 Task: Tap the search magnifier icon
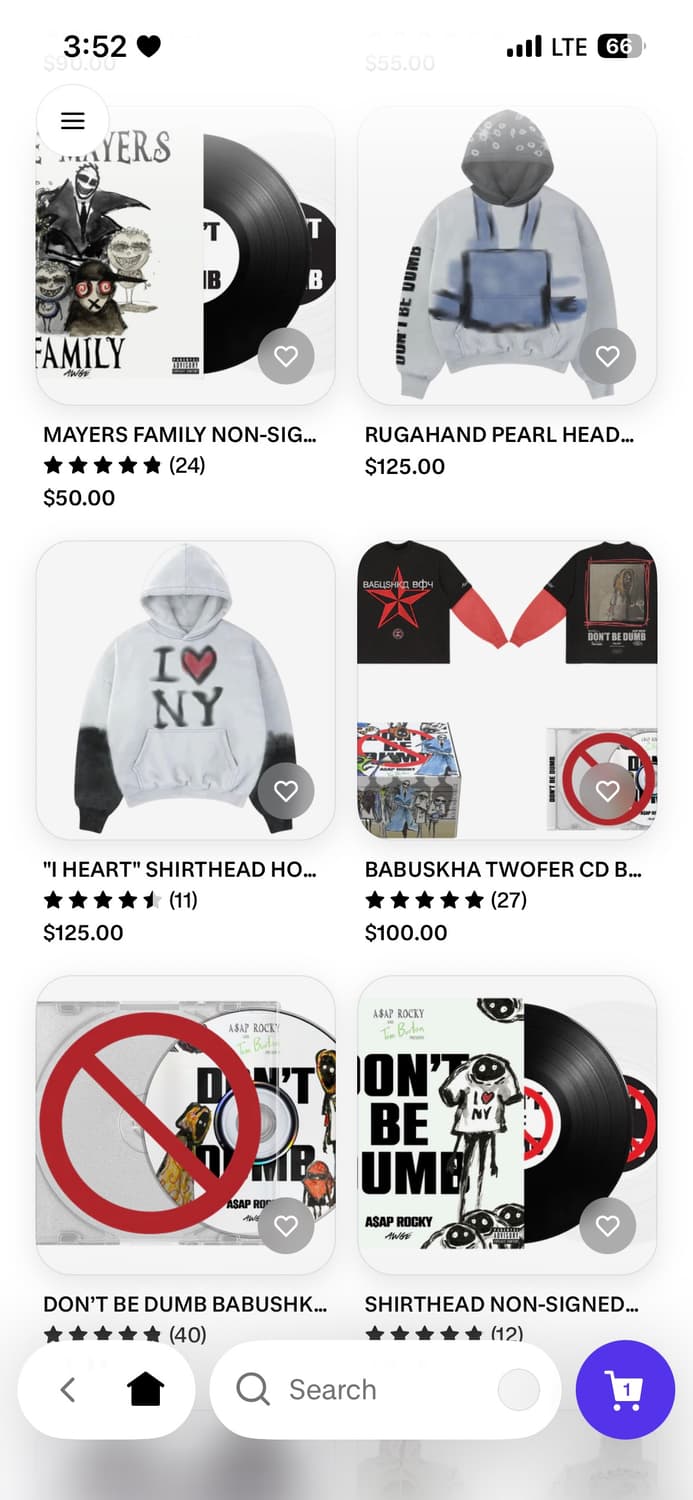tap(253, 1389)
